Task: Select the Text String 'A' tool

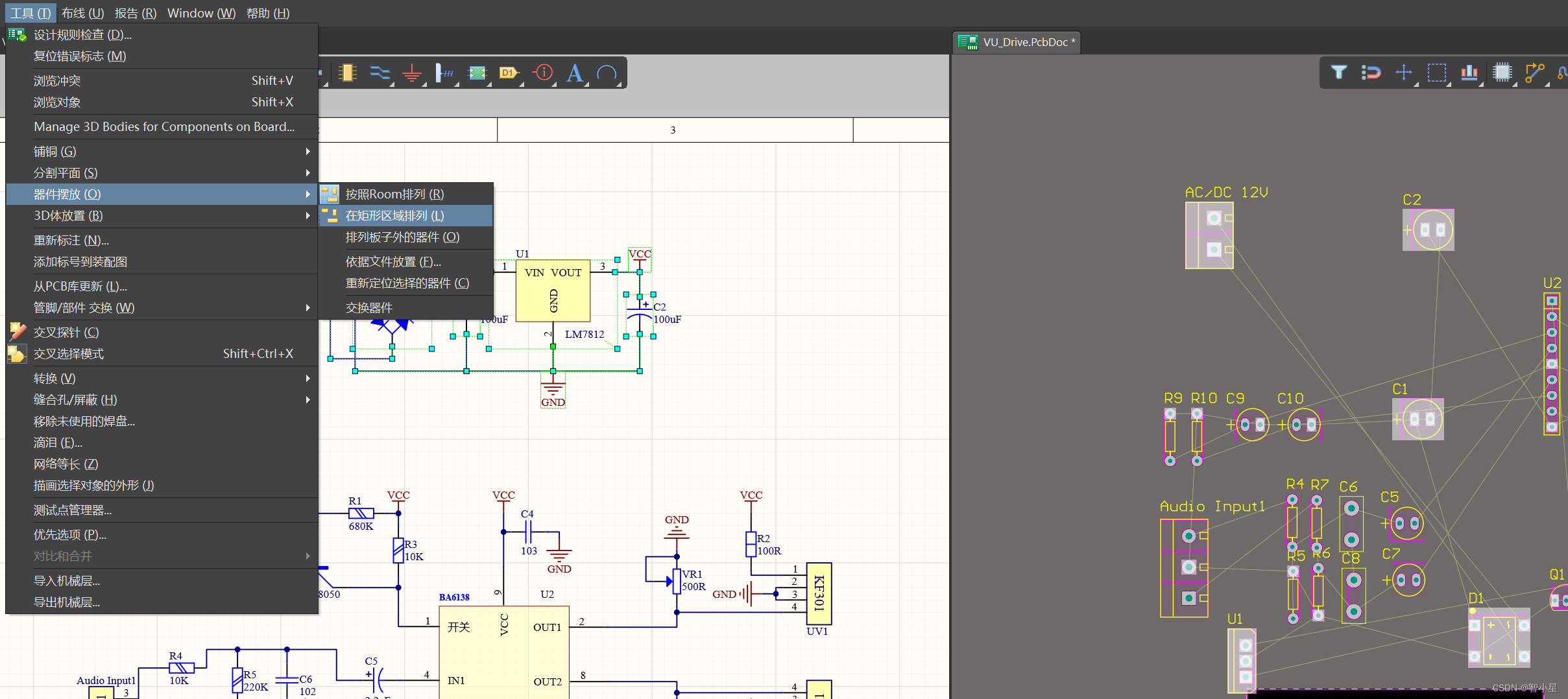Action: point(574,73)
